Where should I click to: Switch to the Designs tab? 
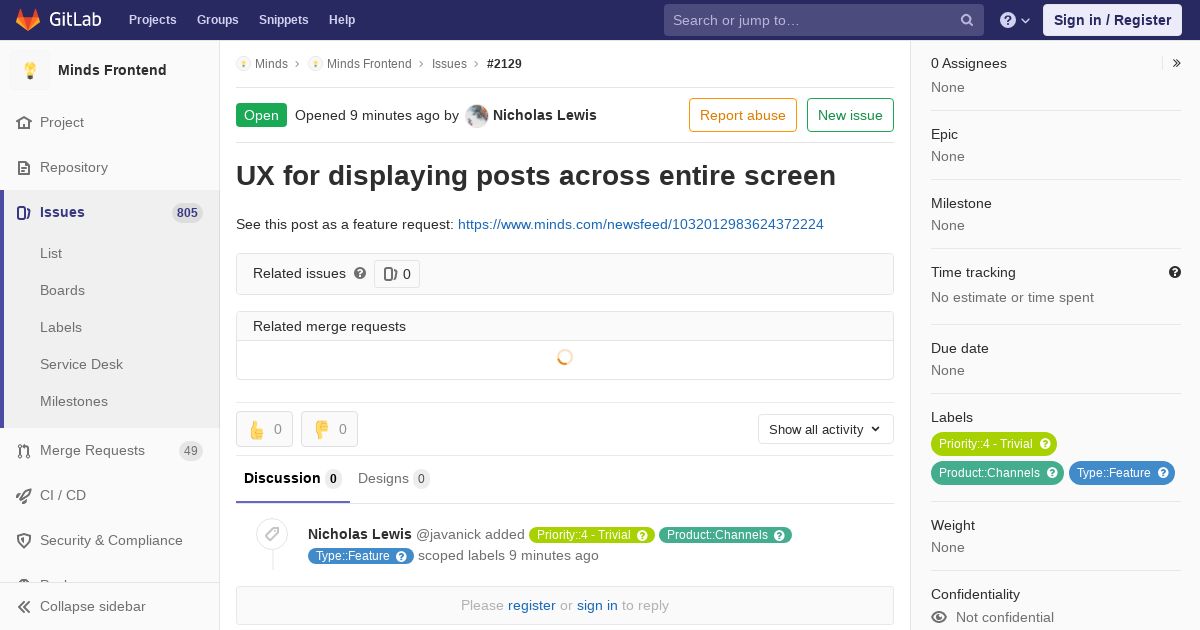pyautogui.click(x=394, y=478)
